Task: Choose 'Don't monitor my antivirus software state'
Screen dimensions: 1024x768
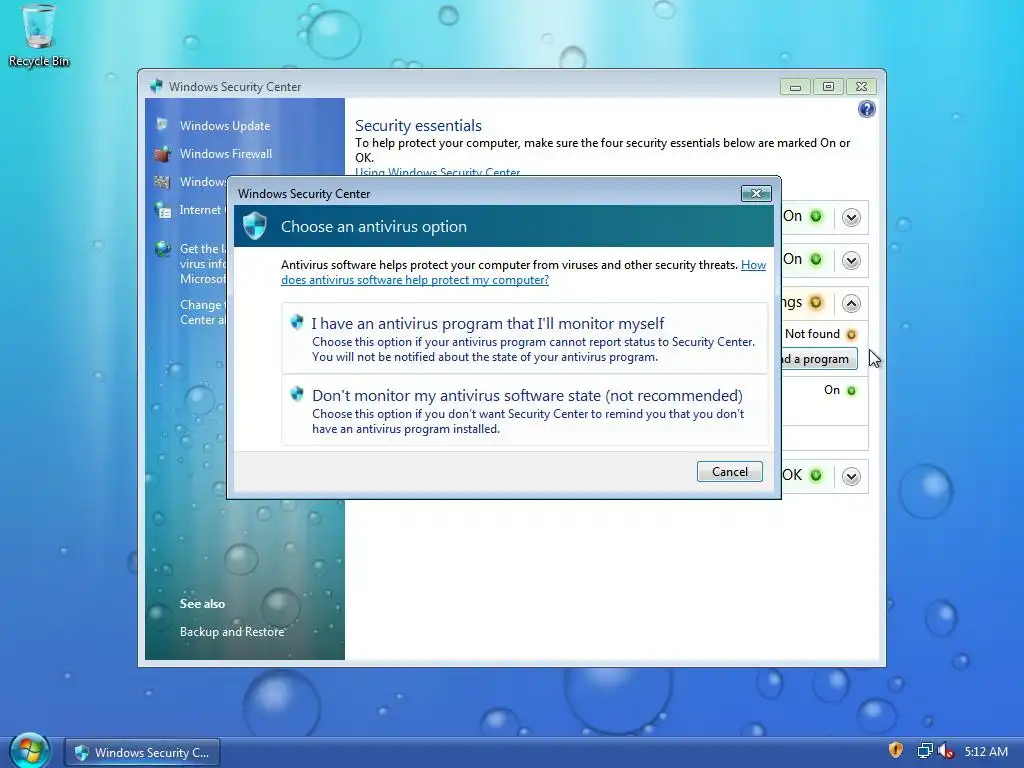Action: click(525, 410)
